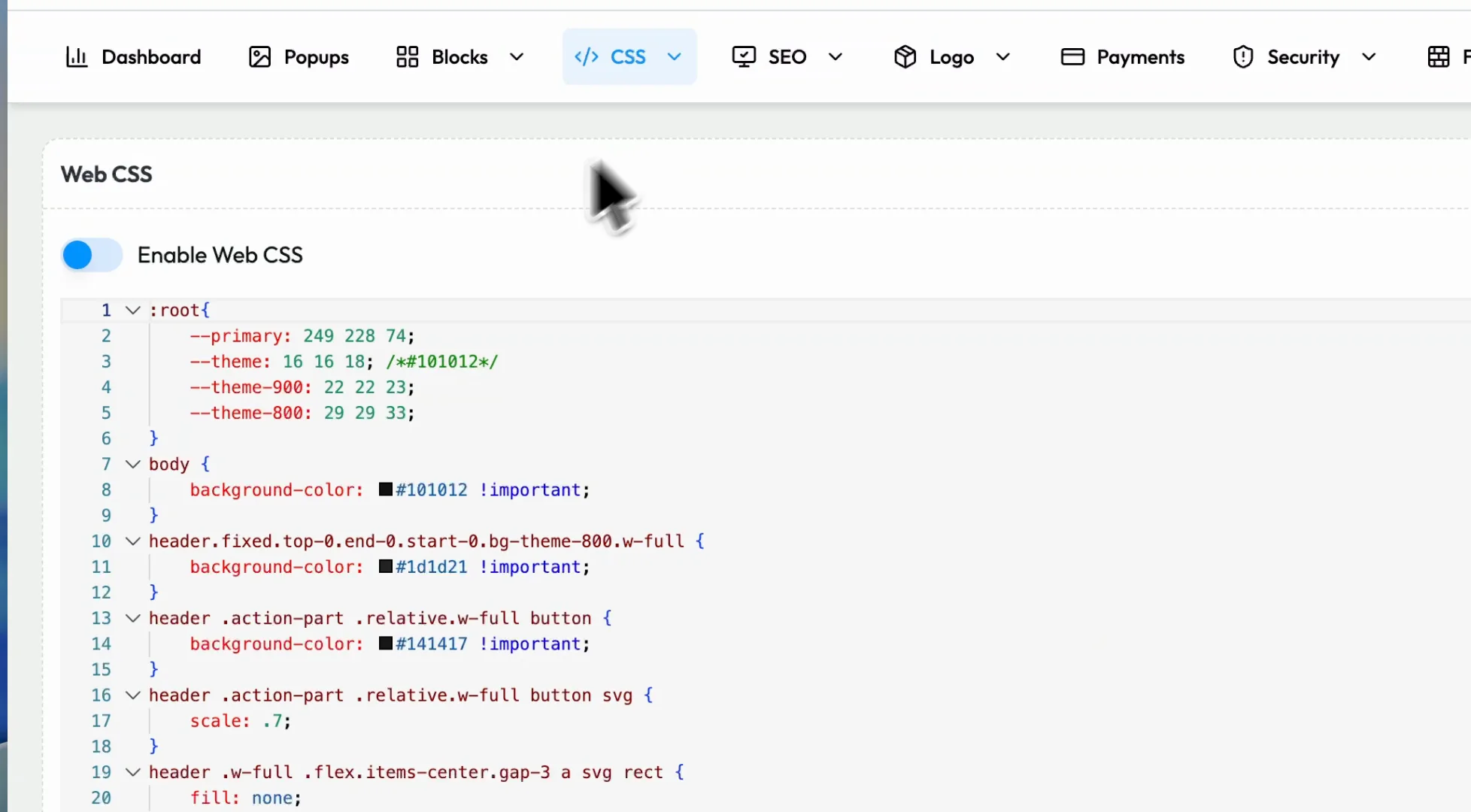Expand the Logo dropdown chevron
1471x812 pixels.
(x=1002, y=57)
